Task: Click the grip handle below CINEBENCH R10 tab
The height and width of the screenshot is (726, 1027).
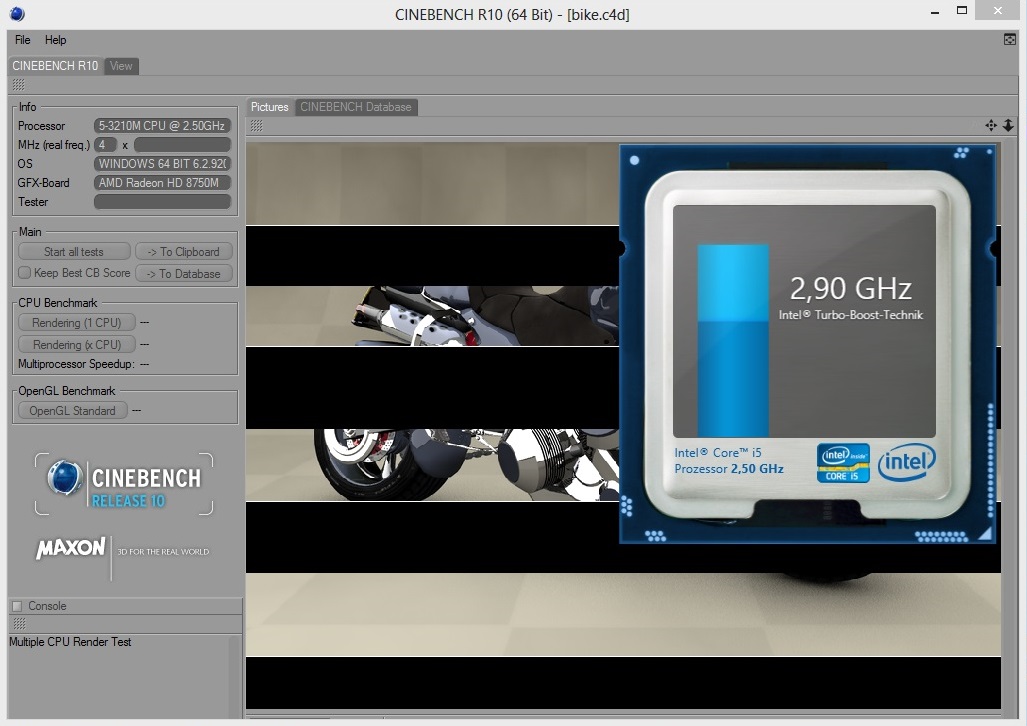Action: pyautogui.click(x=18, y=85)
